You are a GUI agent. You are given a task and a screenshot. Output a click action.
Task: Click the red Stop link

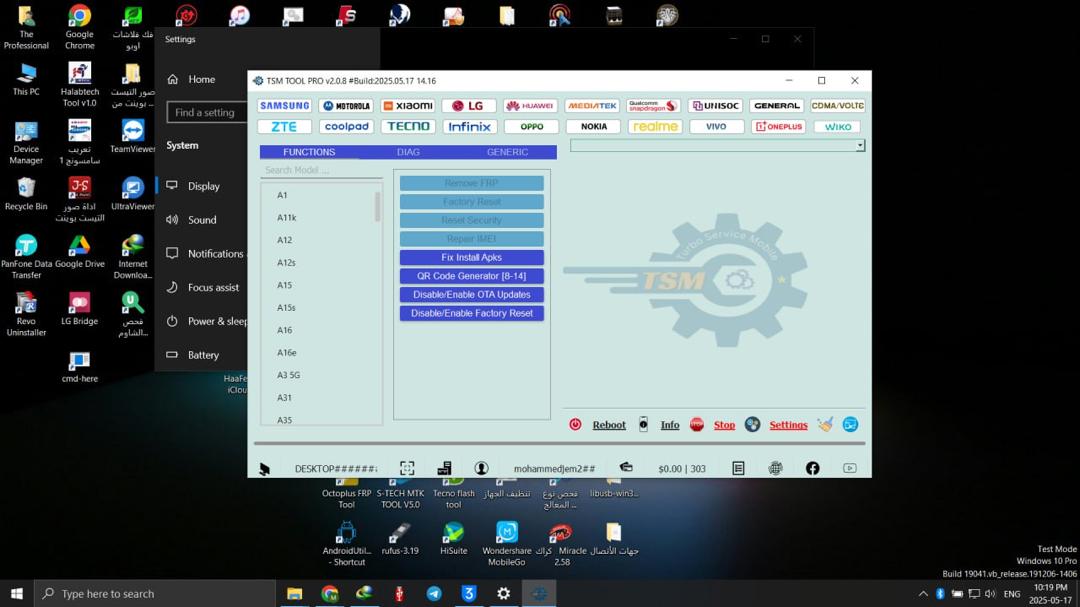(x=724, y=425)
